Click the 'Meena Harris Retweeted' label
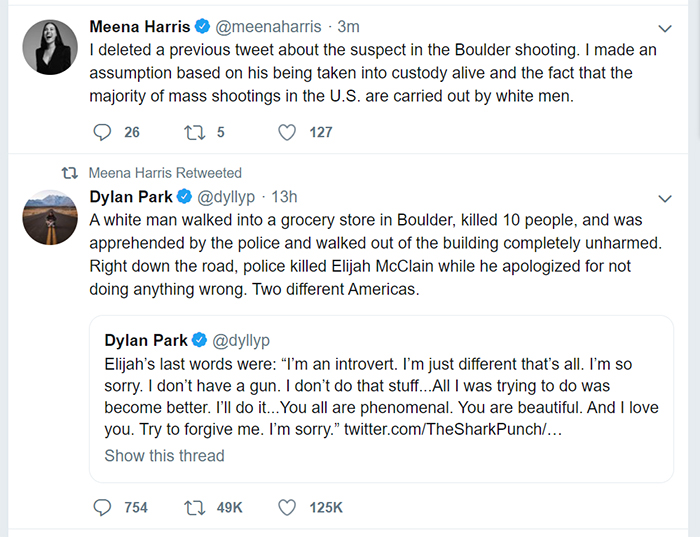The image size is (700, 537). point(165,173)
